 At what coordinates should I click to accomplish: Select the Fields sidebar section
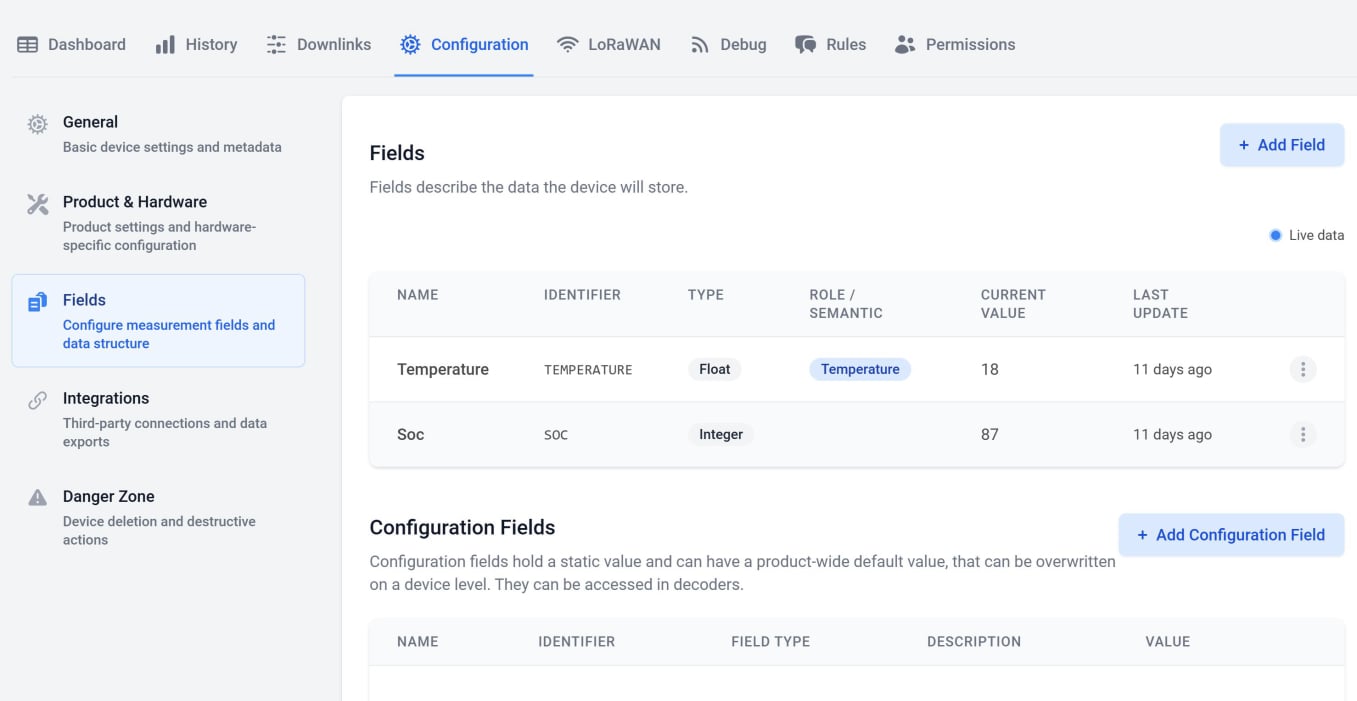pyautogui.click(x=158, y=320)
